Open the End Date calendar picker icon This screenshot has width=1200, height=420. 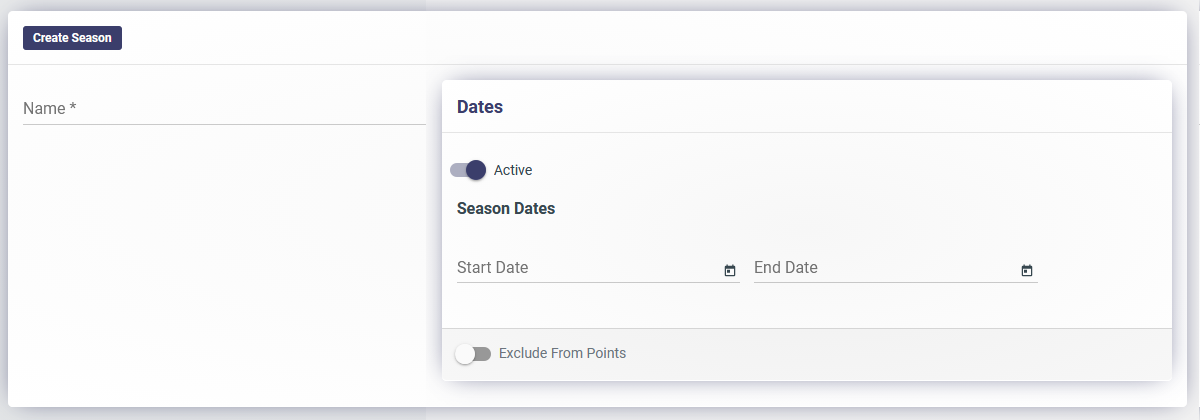click(x=1027, y=270)
